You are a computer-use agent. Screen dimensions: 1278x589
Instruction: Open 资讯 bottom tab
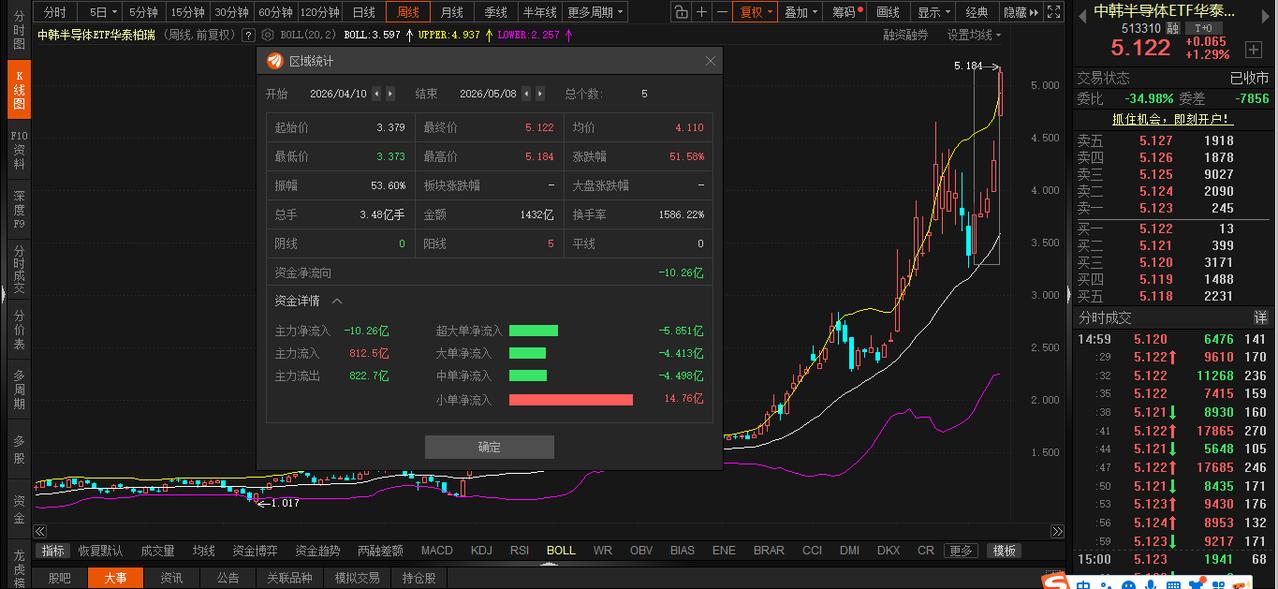172,578
